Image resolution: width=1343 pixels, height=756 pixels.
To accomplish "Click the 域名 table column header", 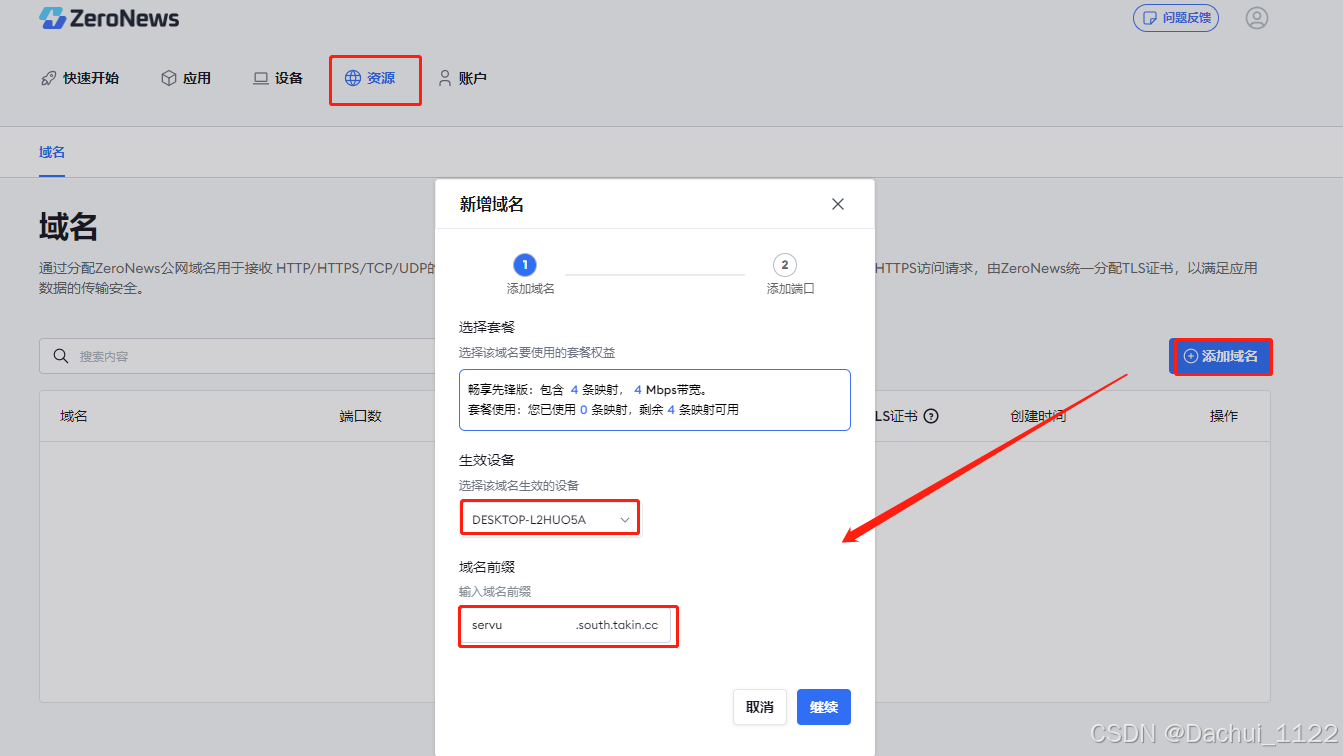I will [x=74, y=416].
